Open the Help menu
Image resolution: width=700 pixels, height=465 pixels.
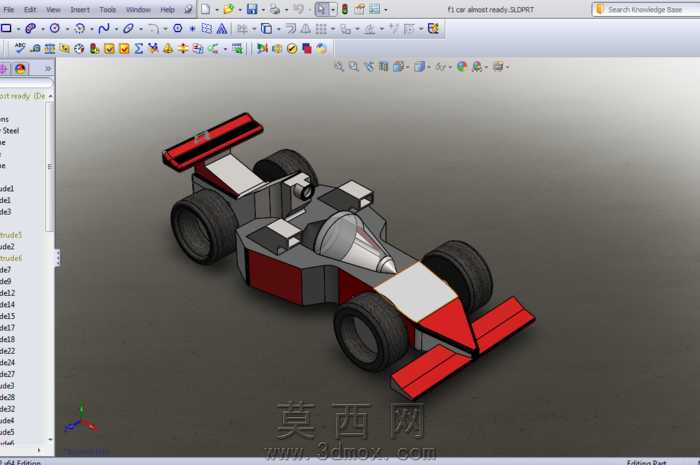167,9
